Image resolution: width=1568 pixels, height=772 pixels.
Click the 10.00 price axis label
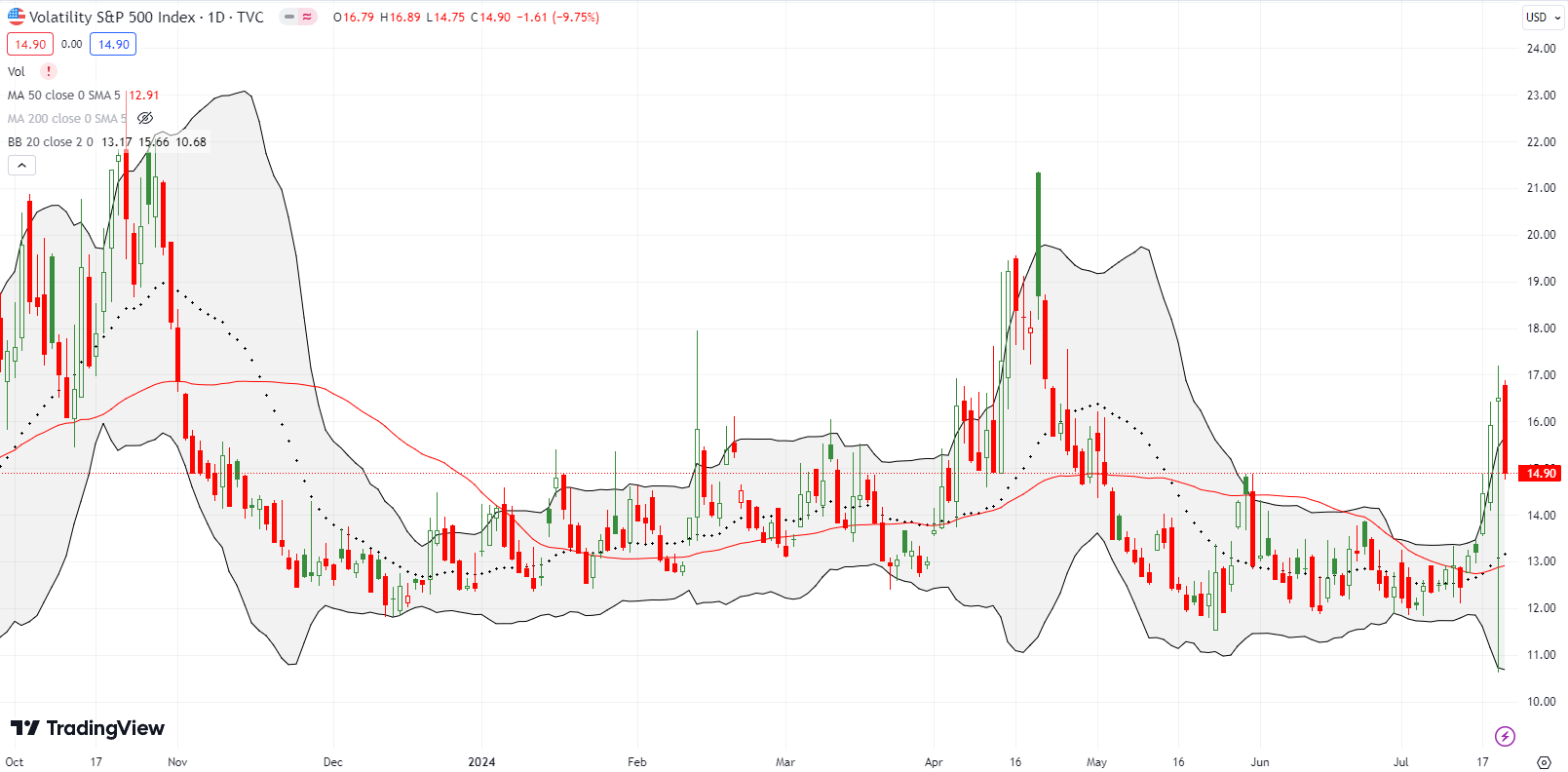[x=1541, y=701]
